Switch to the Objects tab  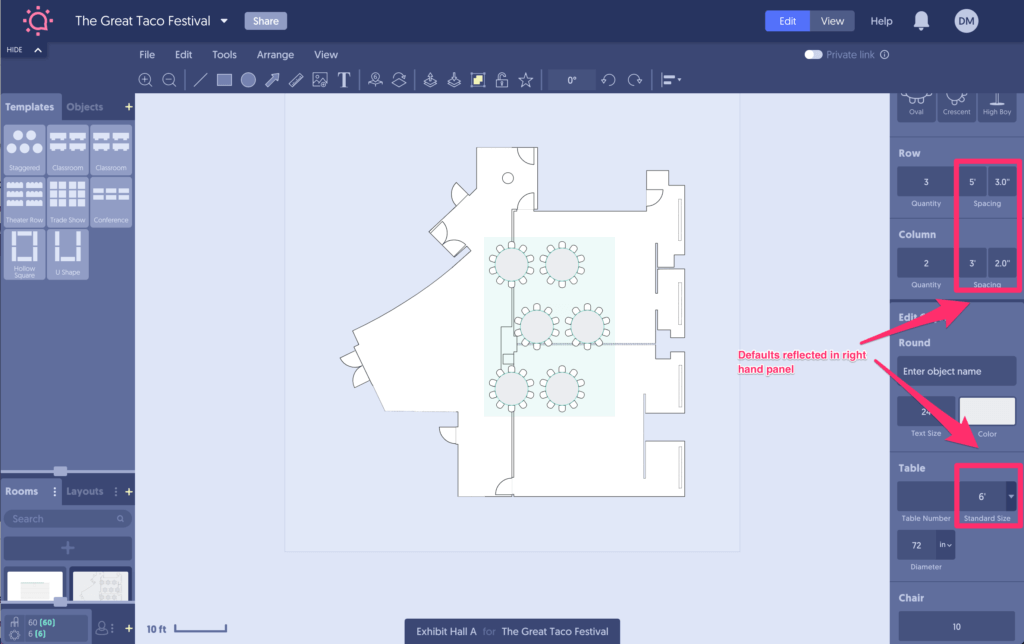point(85,106)
